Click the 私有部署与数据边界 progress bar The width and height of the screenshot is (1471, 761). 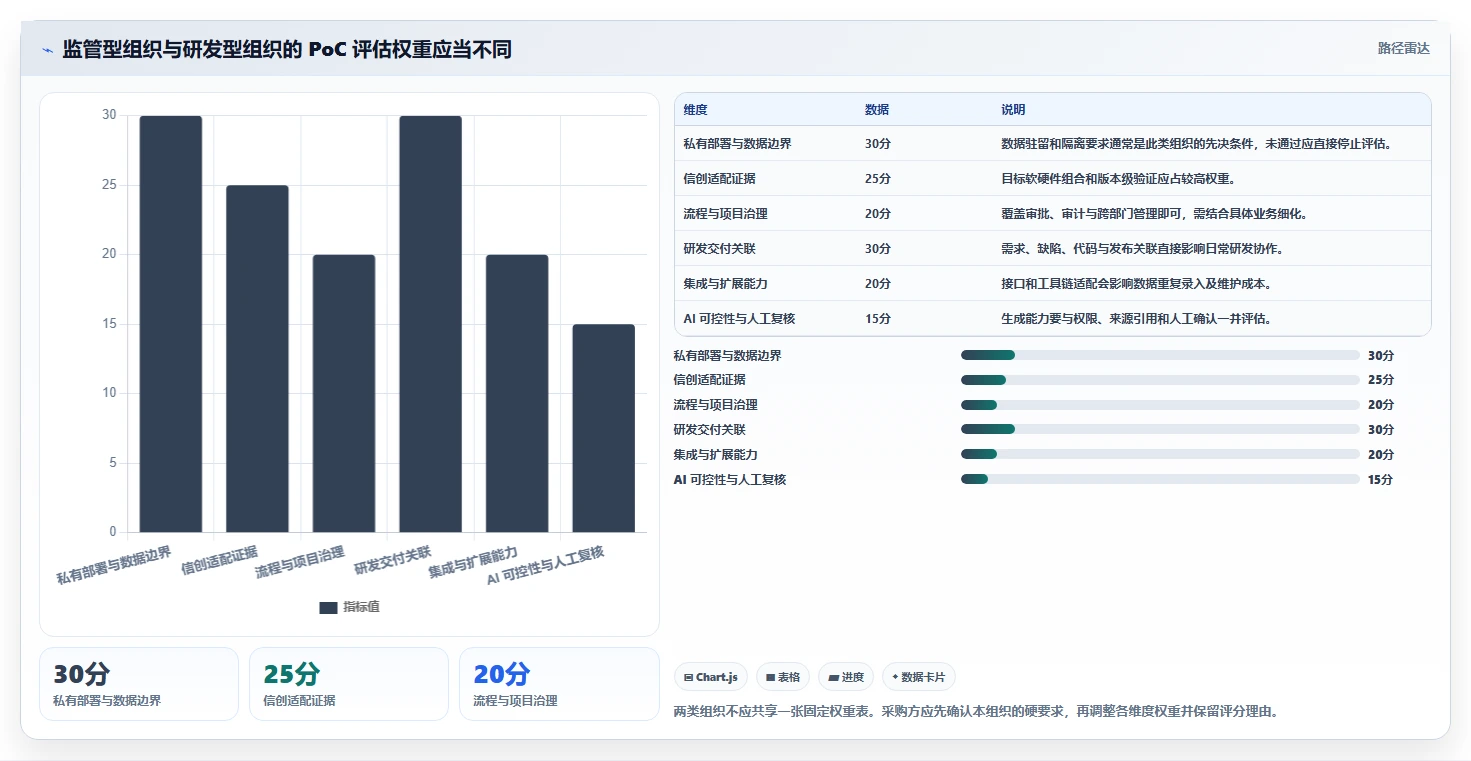coord(1160,355)
